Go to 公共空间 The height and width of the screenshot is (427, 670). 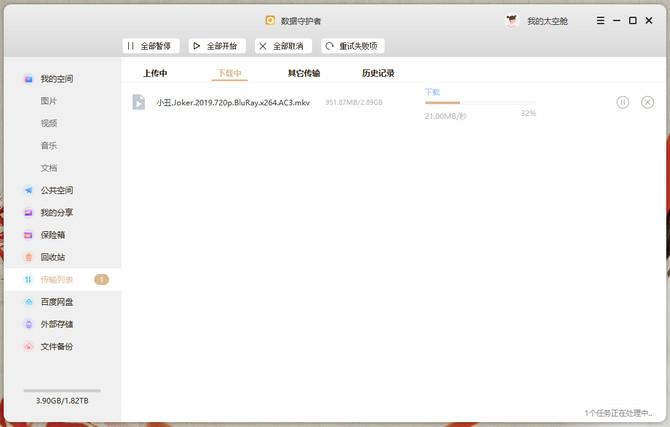(x=57, y=190)
